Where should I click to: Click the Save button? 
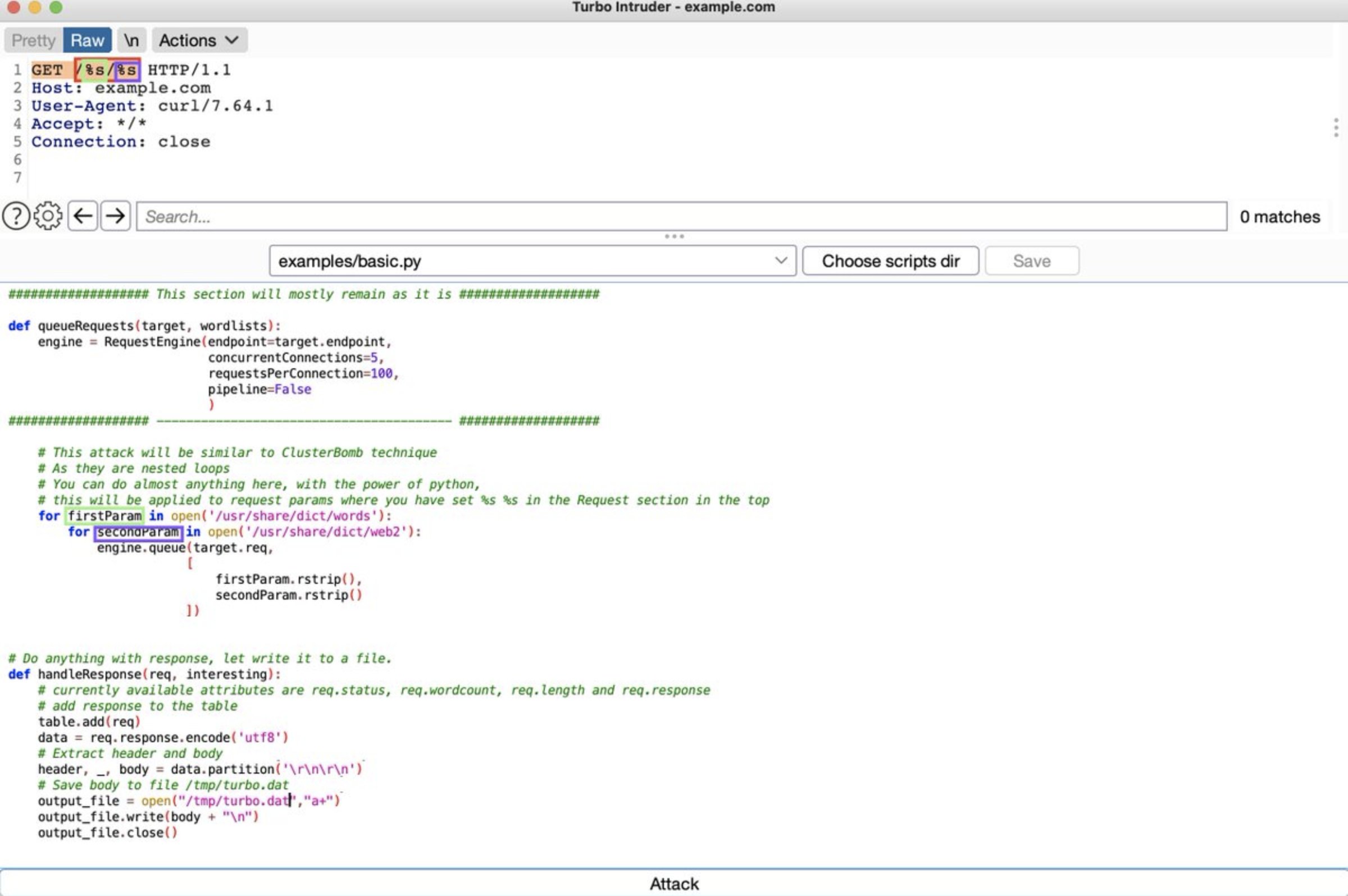tap(1032, 261)
